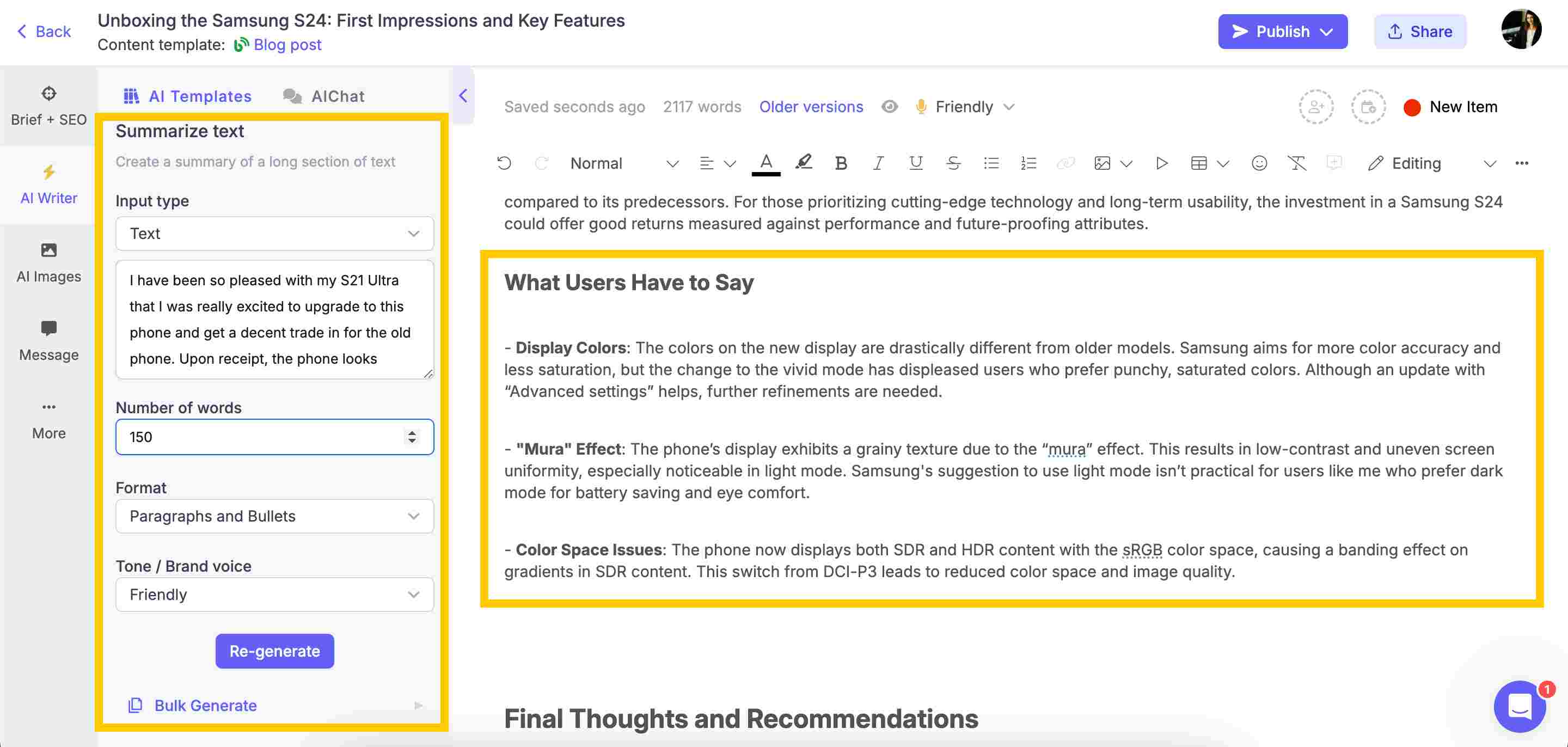
Task: Click the add comment icon in toolbar
Action: [x=1334, y=163]
